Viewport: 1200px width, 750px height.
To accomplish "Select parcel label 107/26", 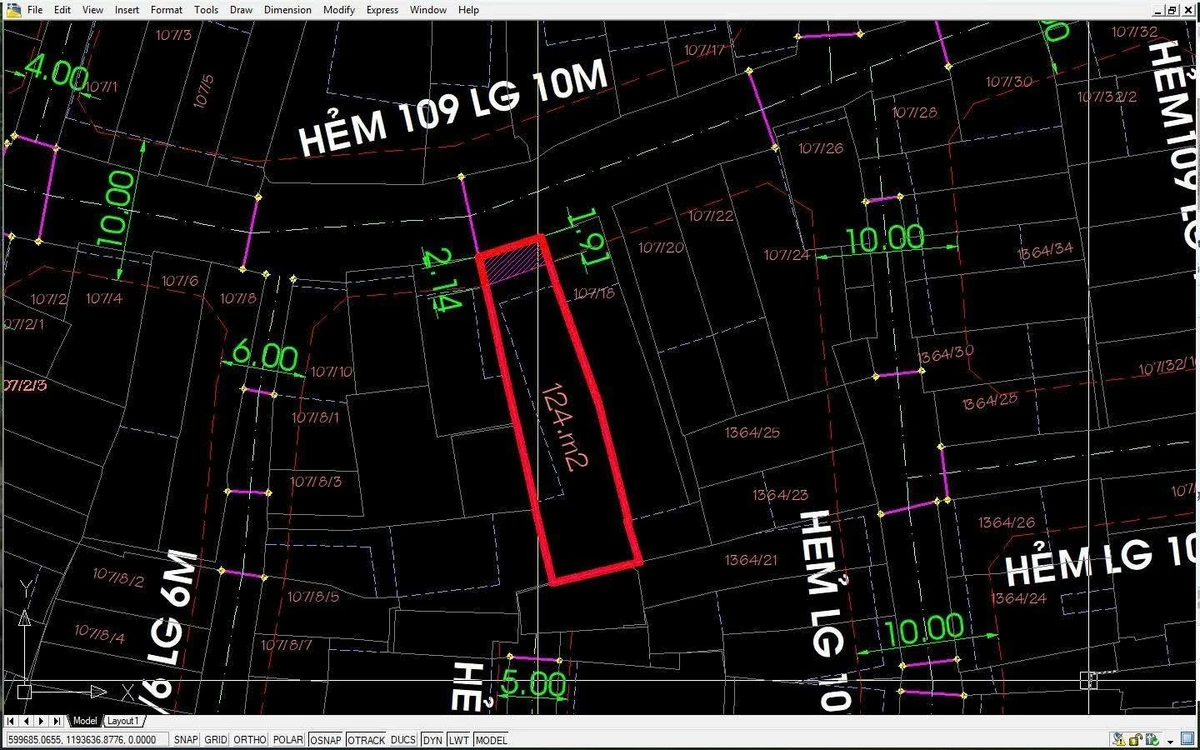I will 821,148.
